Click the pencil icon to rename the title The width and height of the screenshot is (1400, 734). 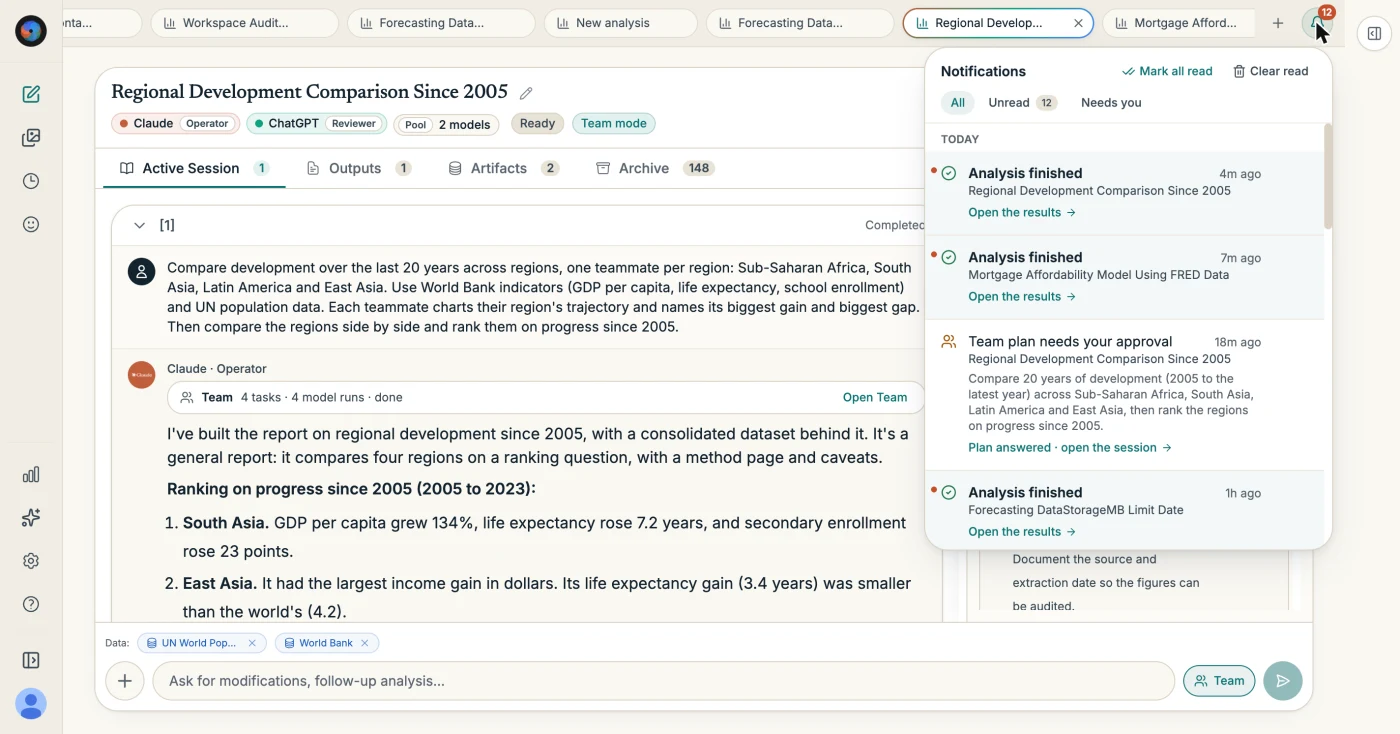(x=526, y=93)
